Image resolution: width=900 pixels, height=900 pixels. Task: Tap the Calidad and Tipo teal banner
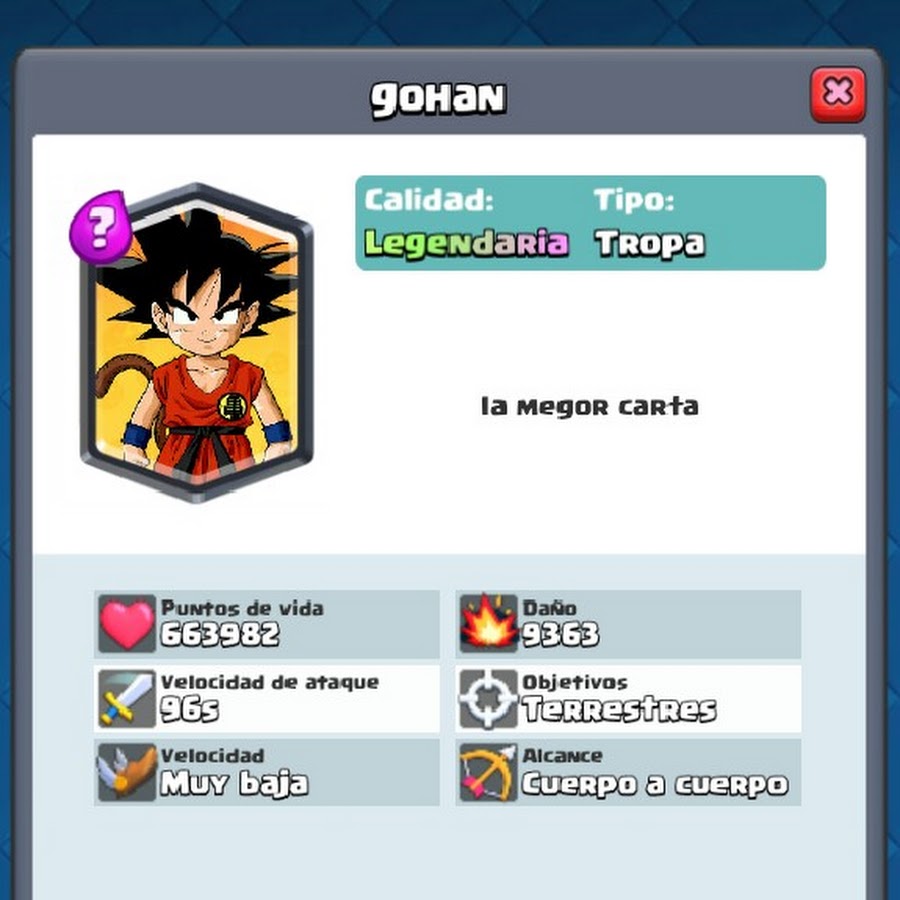click(591, 223)
